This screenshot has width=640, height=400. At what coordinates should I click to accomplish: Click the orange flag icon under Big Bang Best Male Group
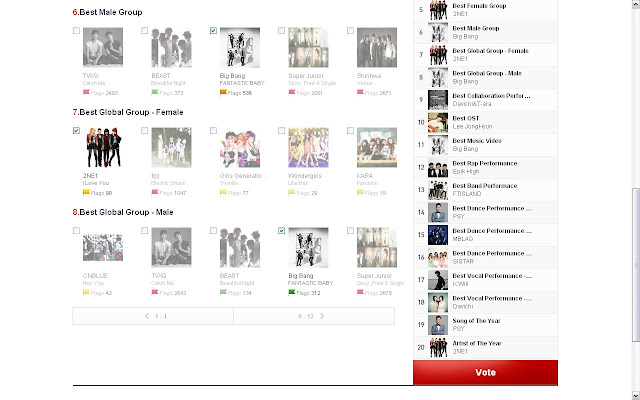click(223, 92)
